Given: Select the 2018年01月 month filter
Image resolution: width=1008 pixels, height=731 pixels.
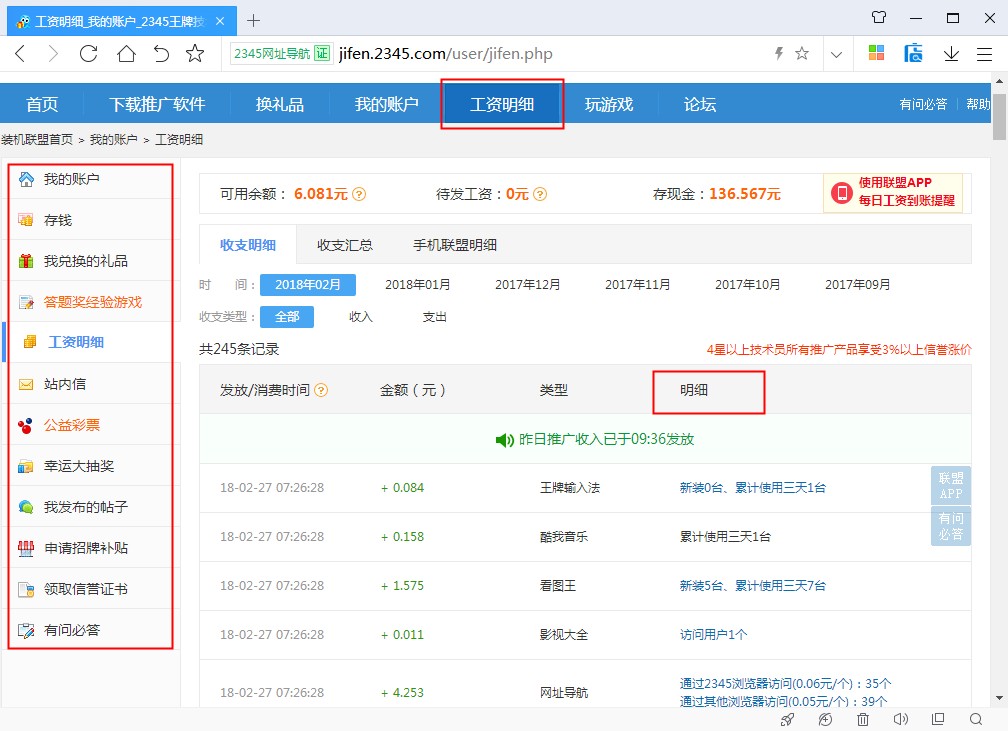Looking at the screenshot, I should point(417,284).
